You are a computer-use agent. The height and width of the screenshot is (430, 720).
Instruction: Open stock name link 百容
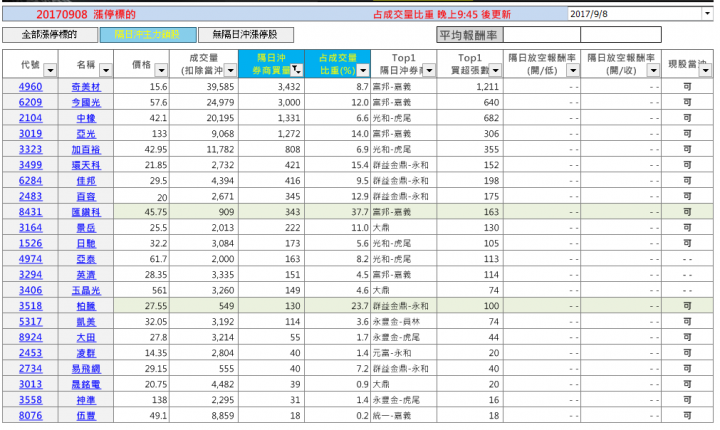(x=86, y=196)
